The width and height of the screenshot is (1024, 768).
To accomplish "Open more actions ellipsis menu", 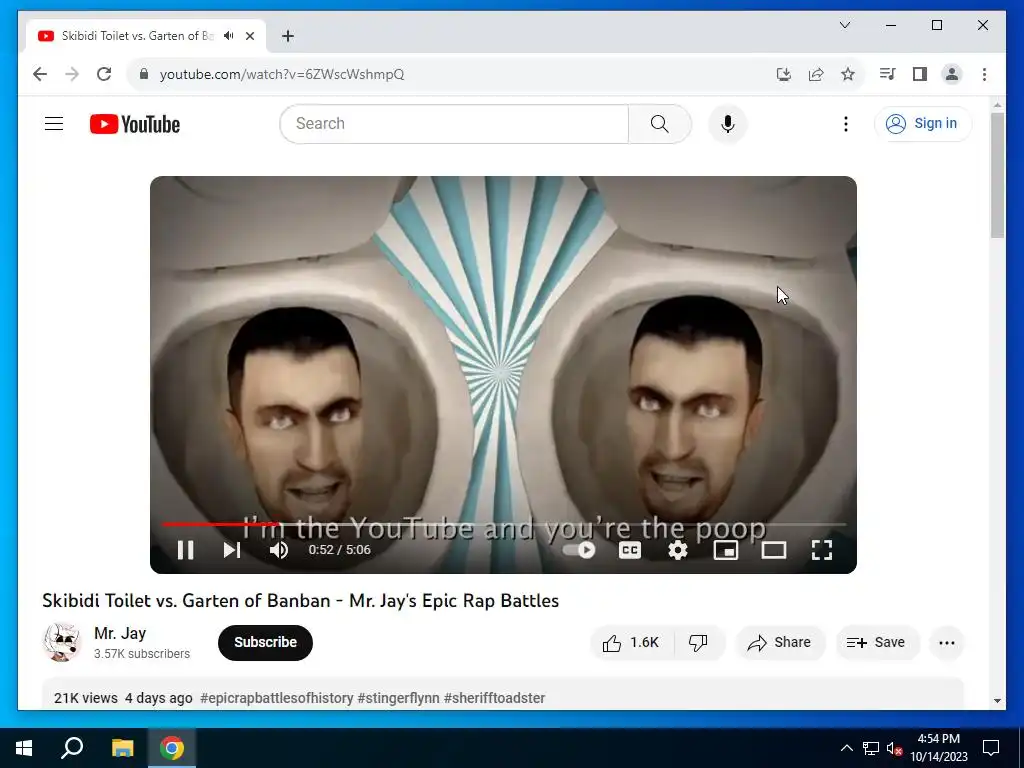I will 946,643.
